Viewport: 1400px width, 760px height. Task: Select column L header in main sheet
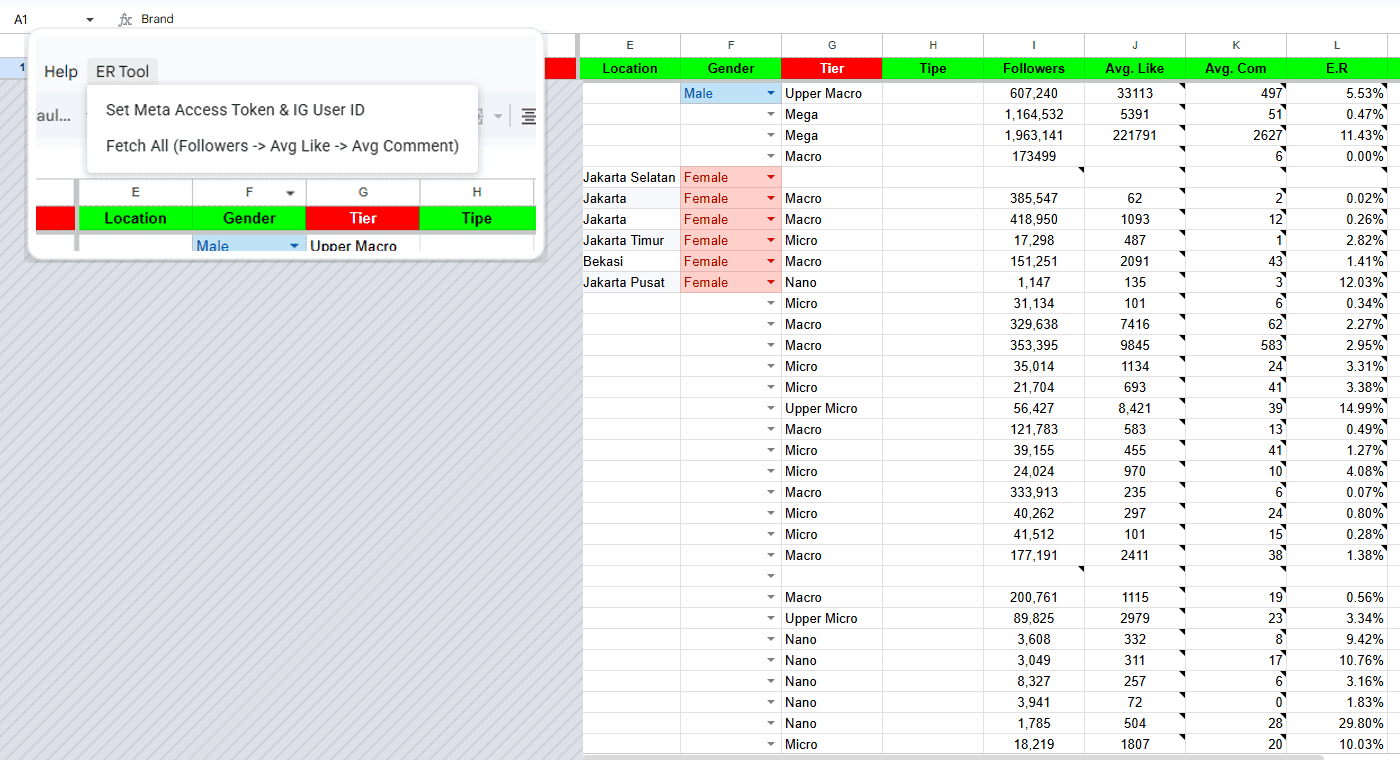point(1337,45)
